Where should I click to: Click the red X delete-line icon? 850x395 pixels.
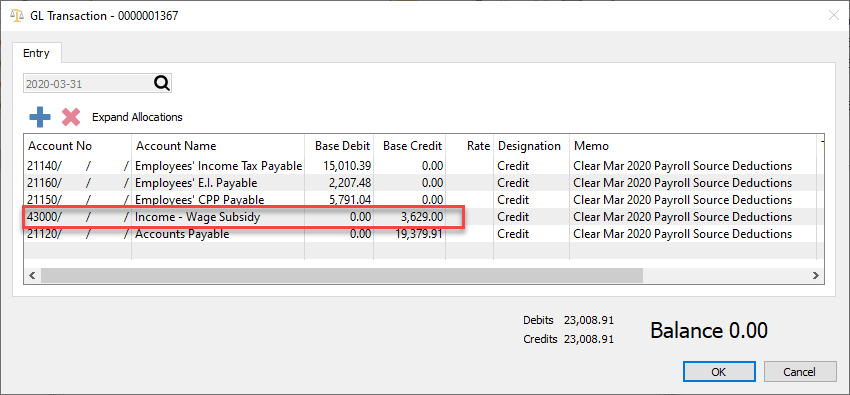click(x=71, y=117)
